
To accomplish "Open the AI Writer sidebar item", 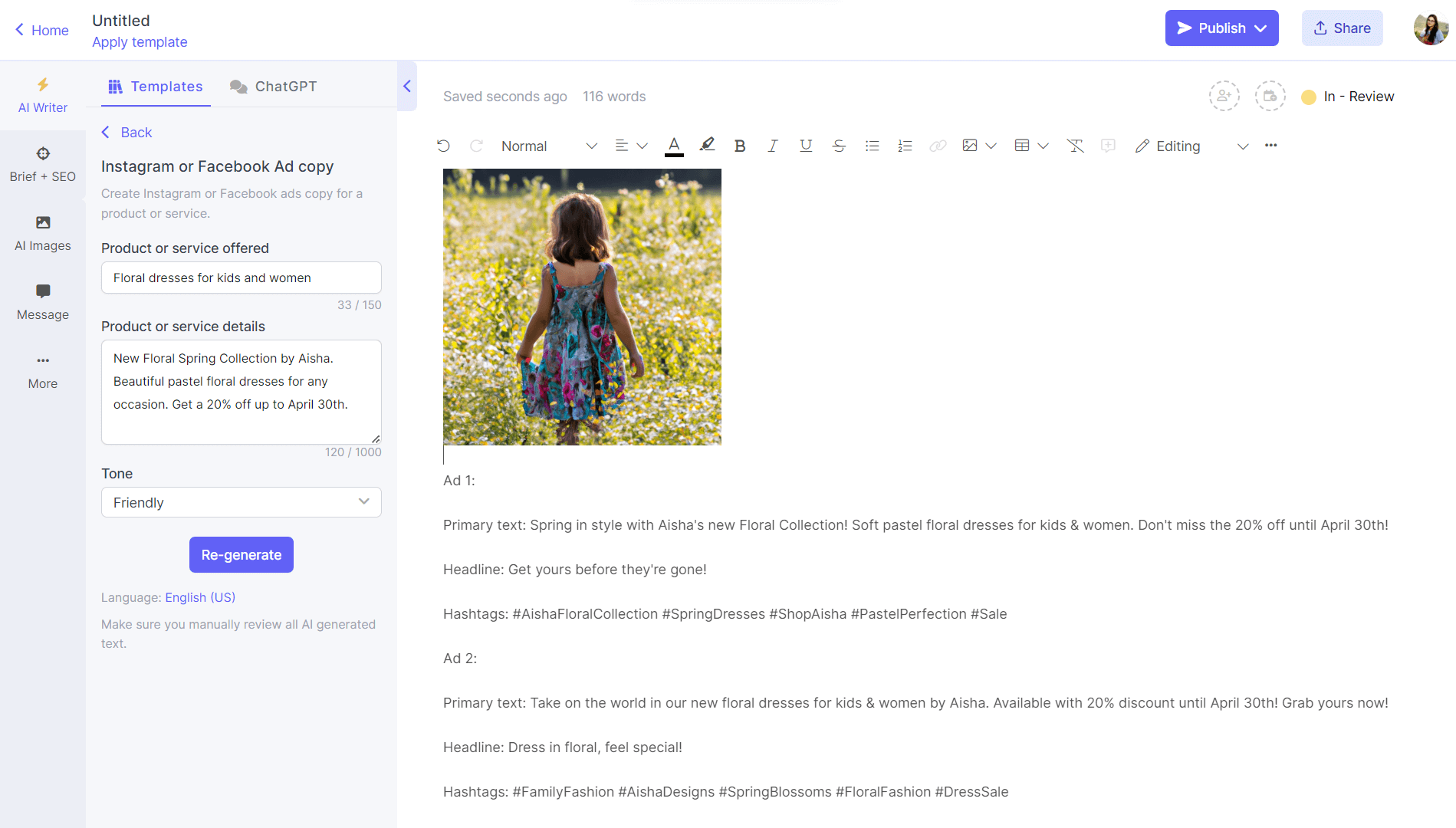I will coord(43,96).
